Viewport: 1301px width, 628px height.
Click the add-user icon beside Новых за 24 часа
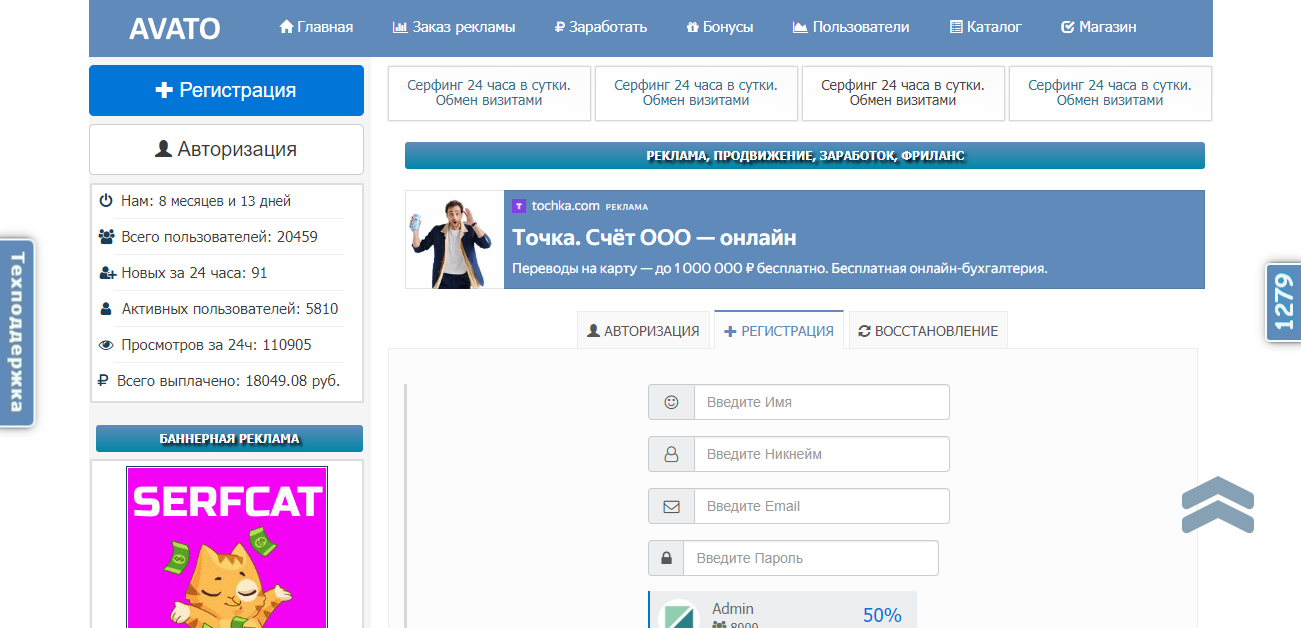107,273
